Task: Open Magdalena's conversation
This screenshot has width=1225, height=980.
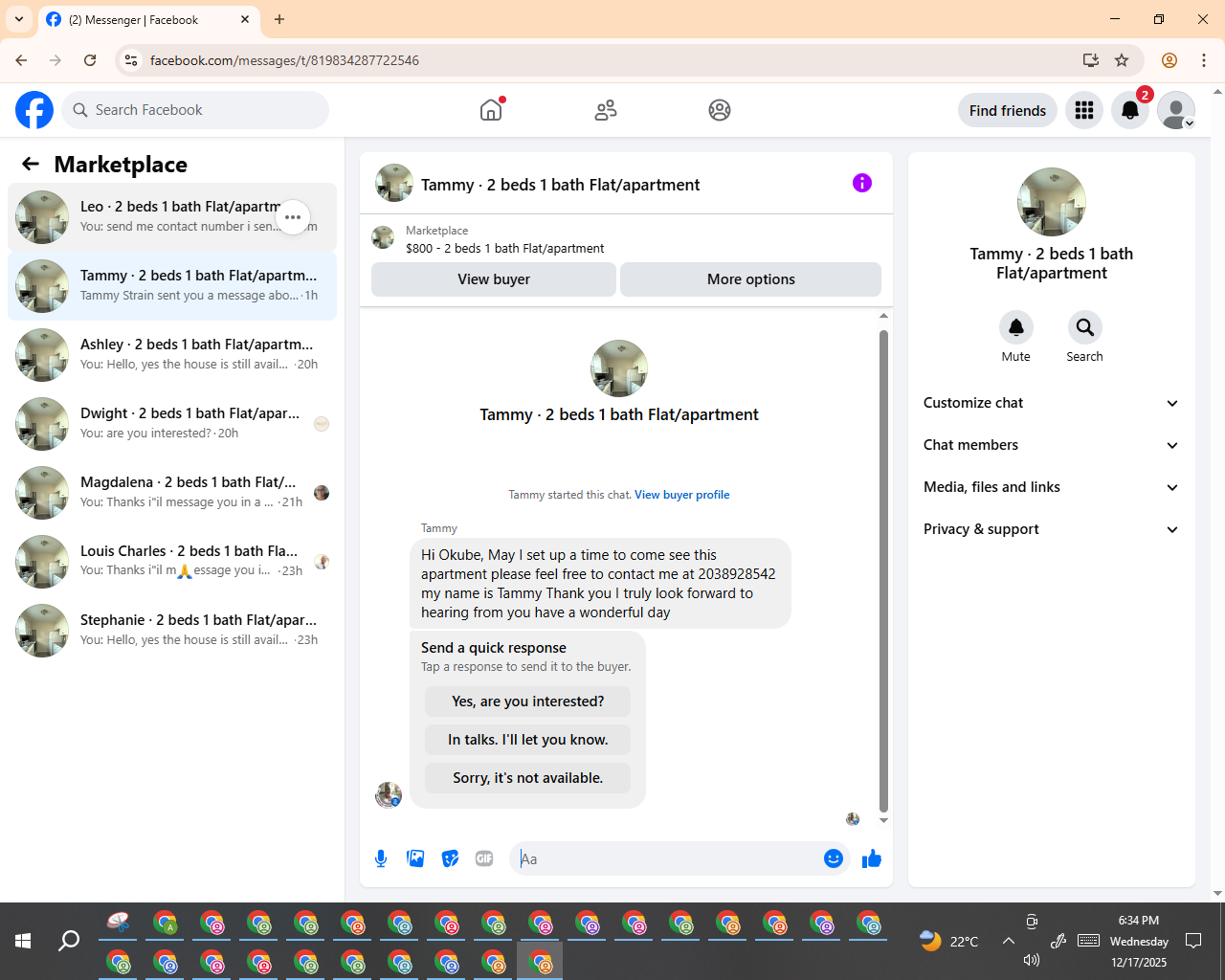Action: click(x=172, y=493)
